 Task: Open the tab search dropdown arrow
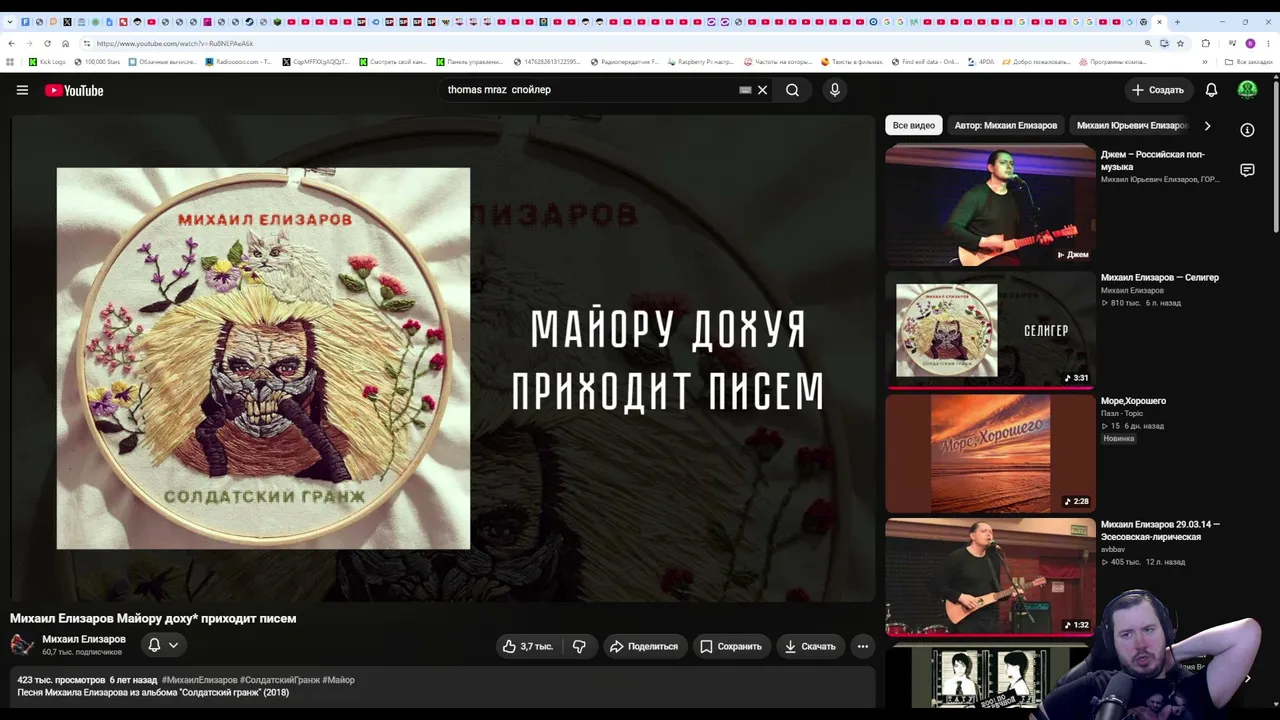(x=10, y=22)
